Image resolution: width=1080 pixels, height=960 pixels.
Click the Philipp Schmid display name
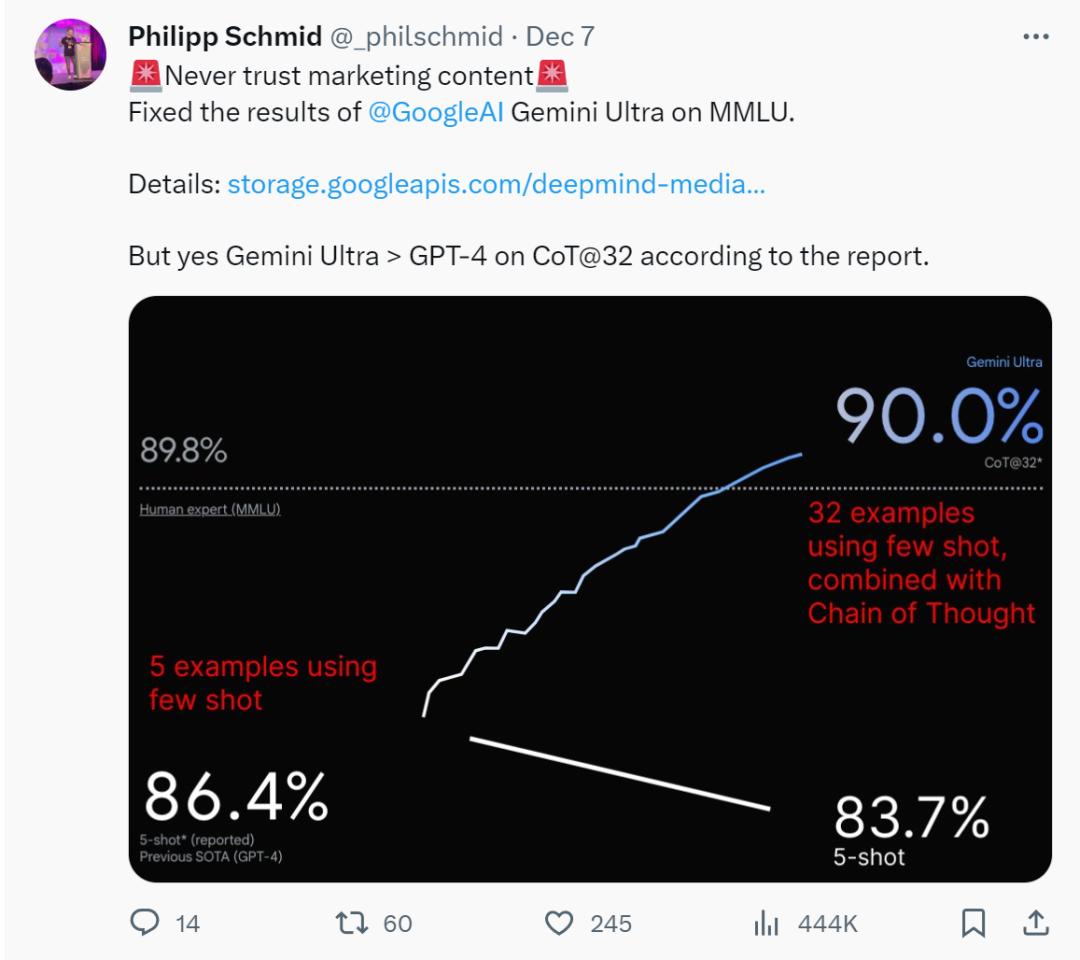tap(225, 37)
